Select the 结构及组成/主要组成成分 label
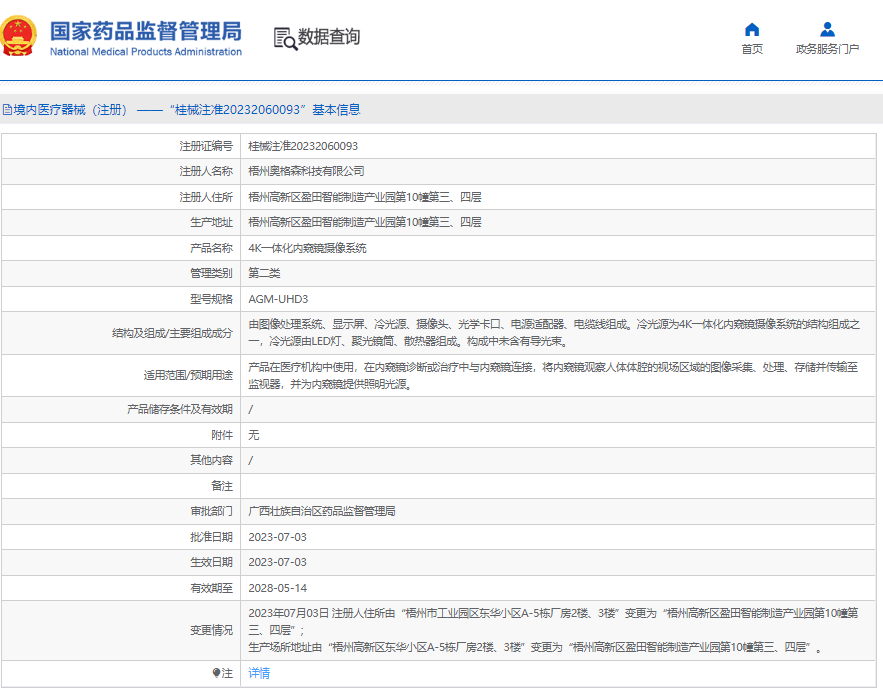This screenshot has width=883, height=694. tap(172, 333)
